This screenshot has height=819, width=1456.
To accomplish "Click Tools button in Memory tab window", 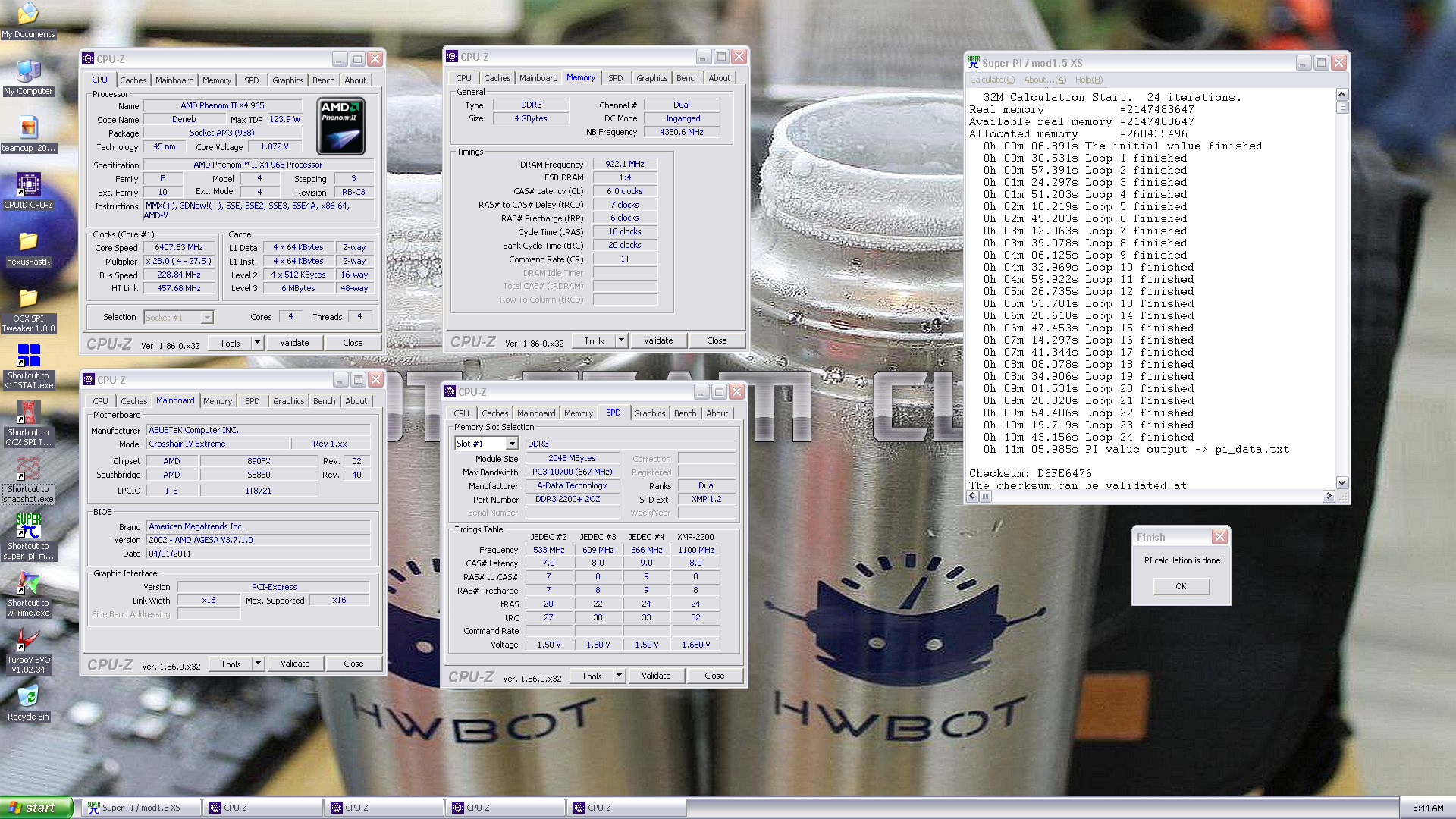I will coord(594,340).
